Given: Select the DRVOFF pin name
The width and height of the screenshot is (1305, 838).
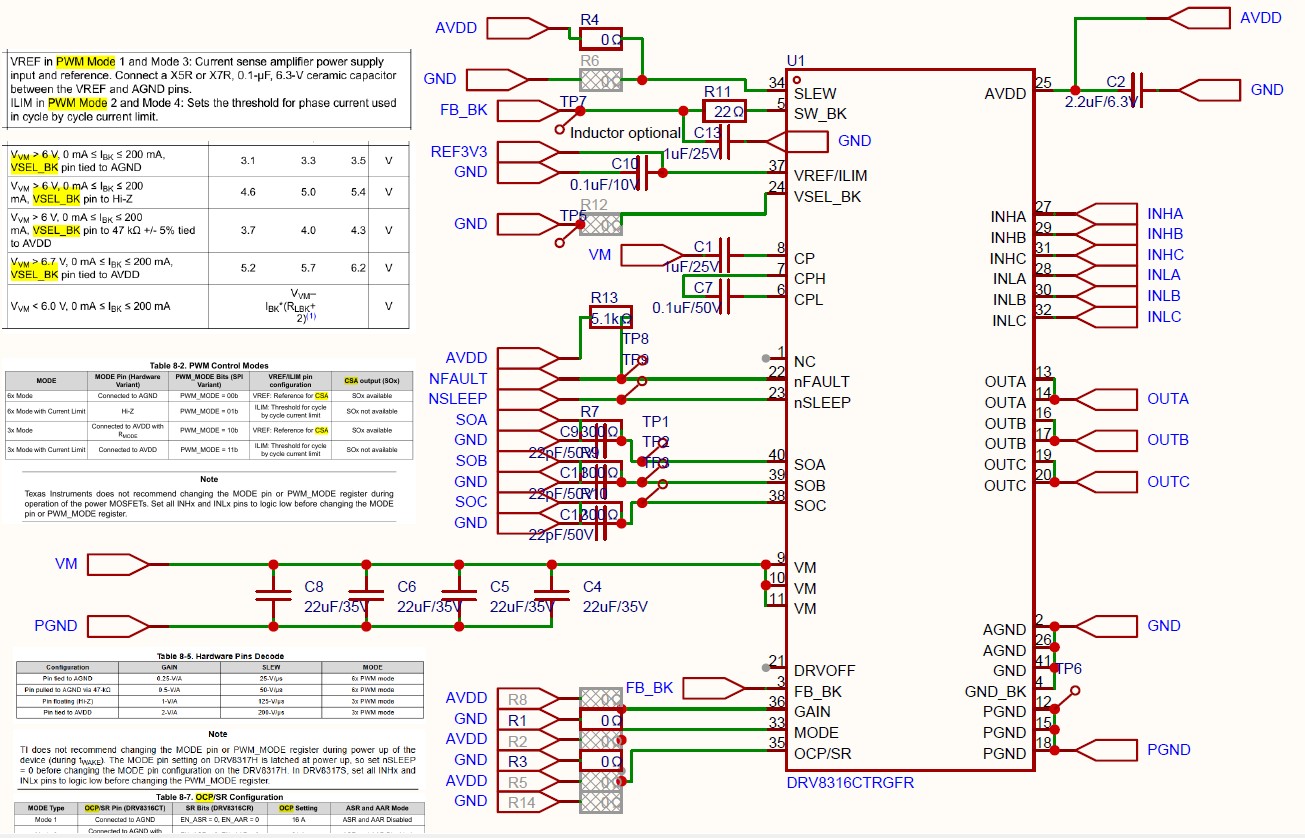Looking at the screenshot, I should (x=824, y=671).
